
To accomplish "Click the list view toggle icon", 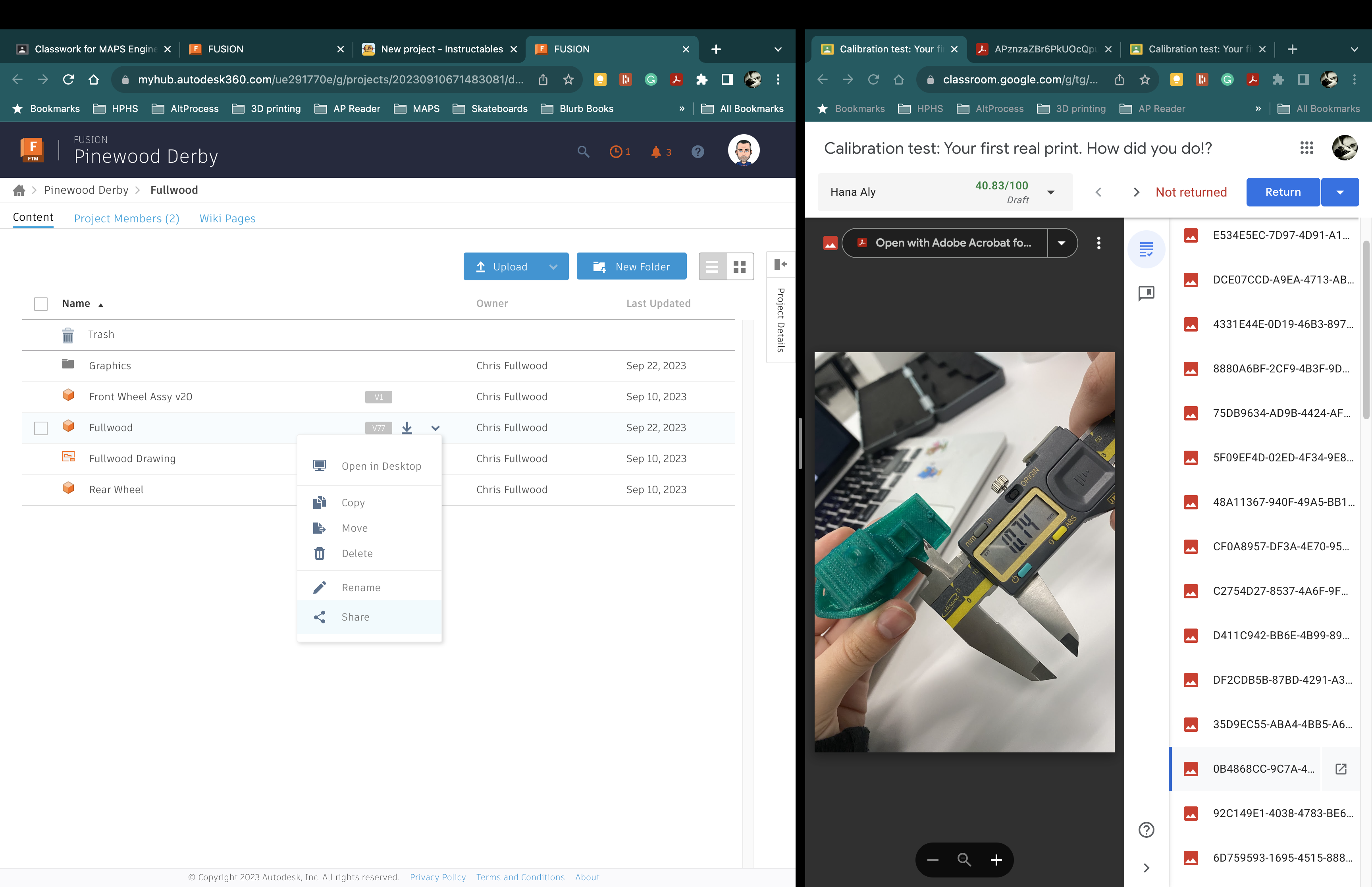I will (712, 266).
